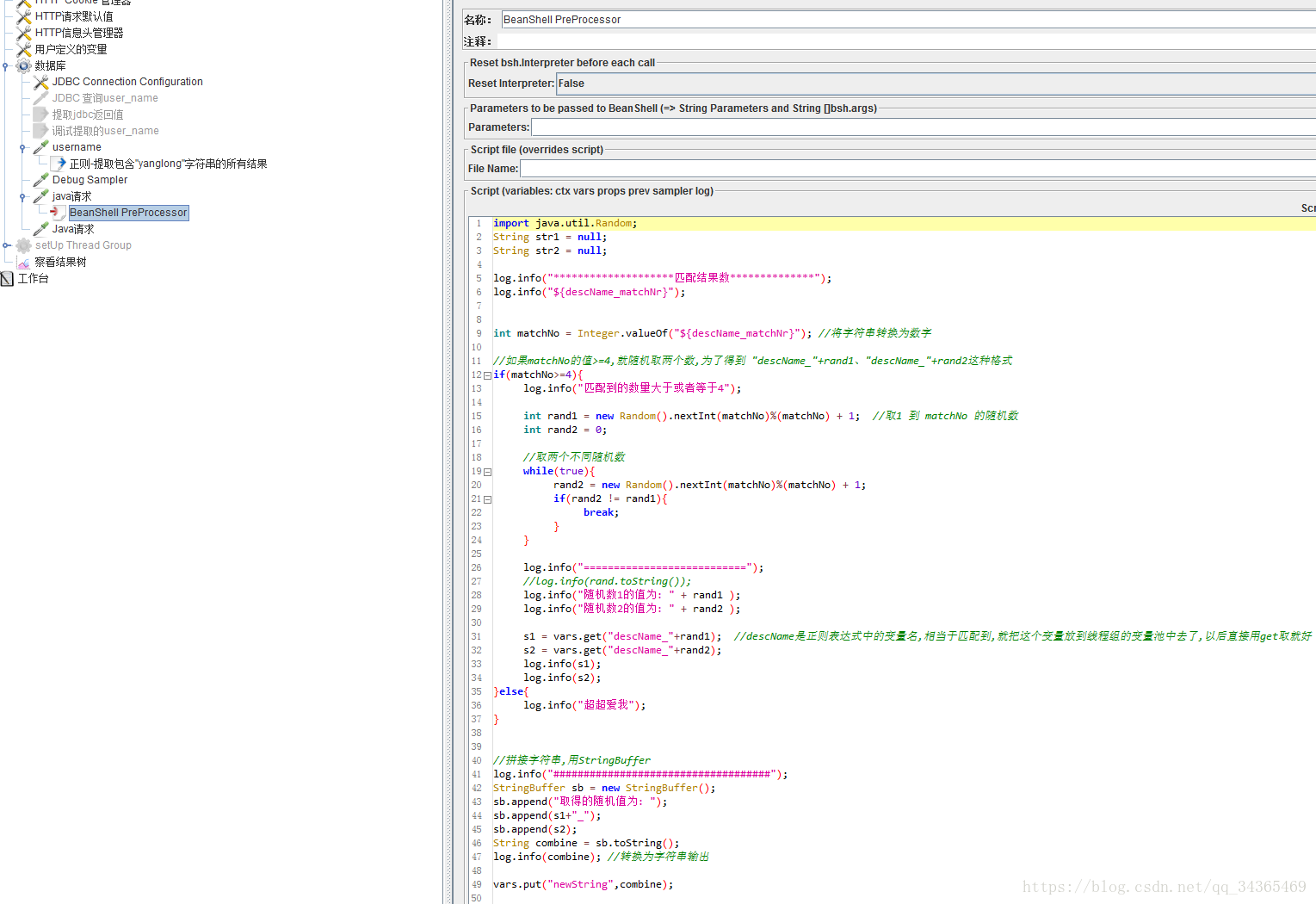Select the HTTP信息头管理器 tree label
This screenshot has height=904, width=1316.
[79, 33]
